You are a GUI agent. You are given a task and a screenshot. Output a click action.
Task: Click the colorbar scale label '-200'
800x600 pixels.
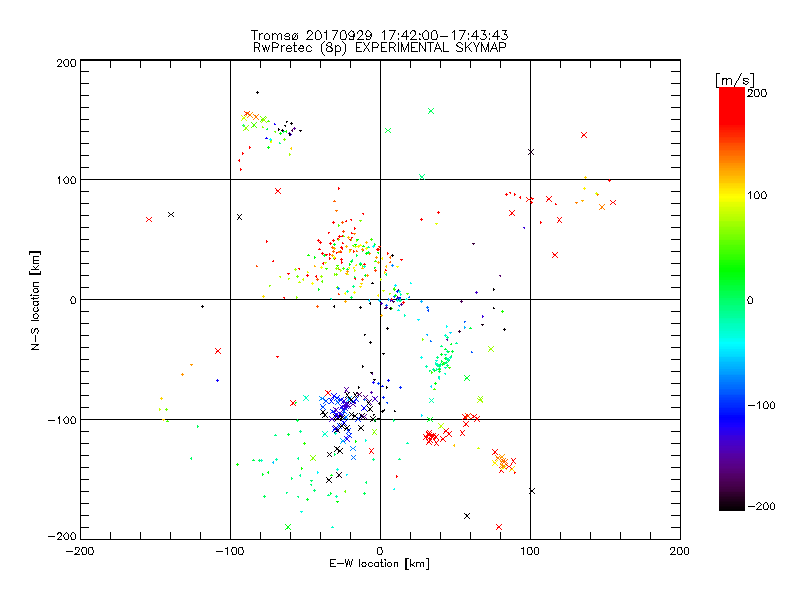click(761, 506)
